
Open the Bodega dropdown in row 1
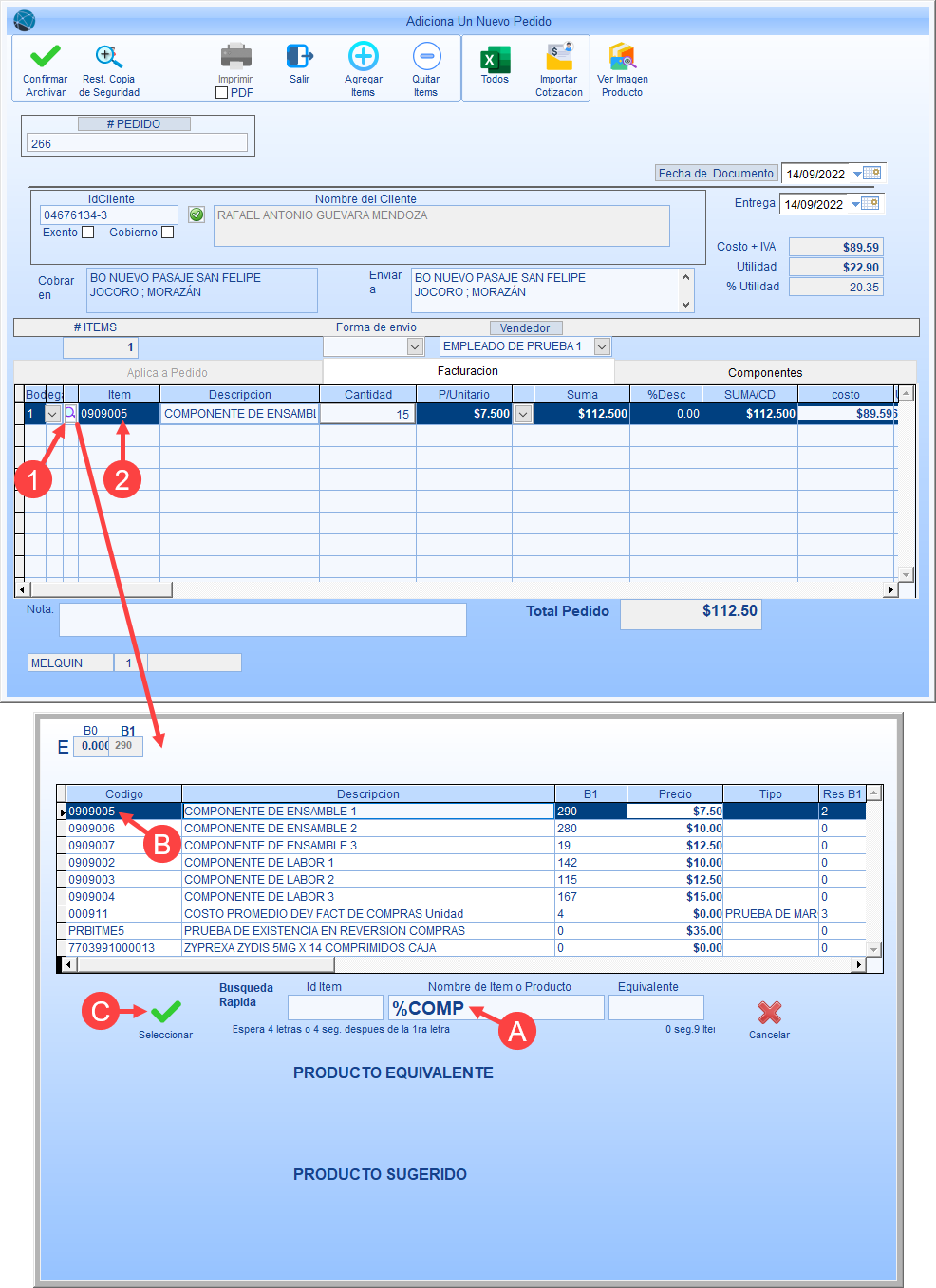[x=53, y=414]
